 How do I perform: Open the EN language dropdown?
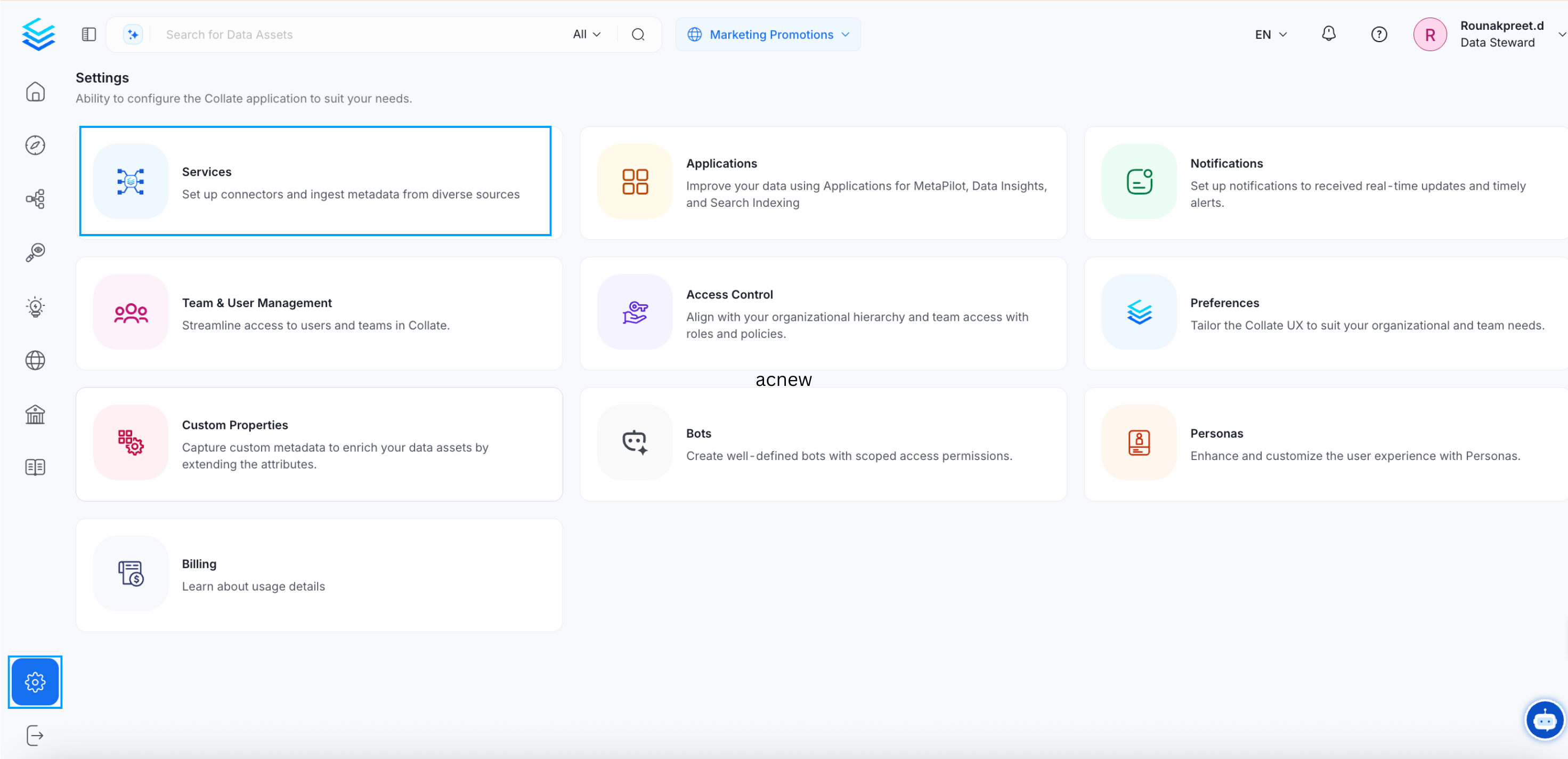1269,34
